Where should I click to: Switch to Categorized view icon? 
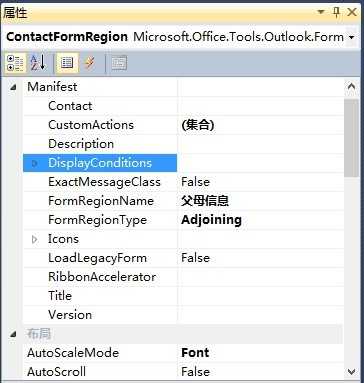click(15, 63)
